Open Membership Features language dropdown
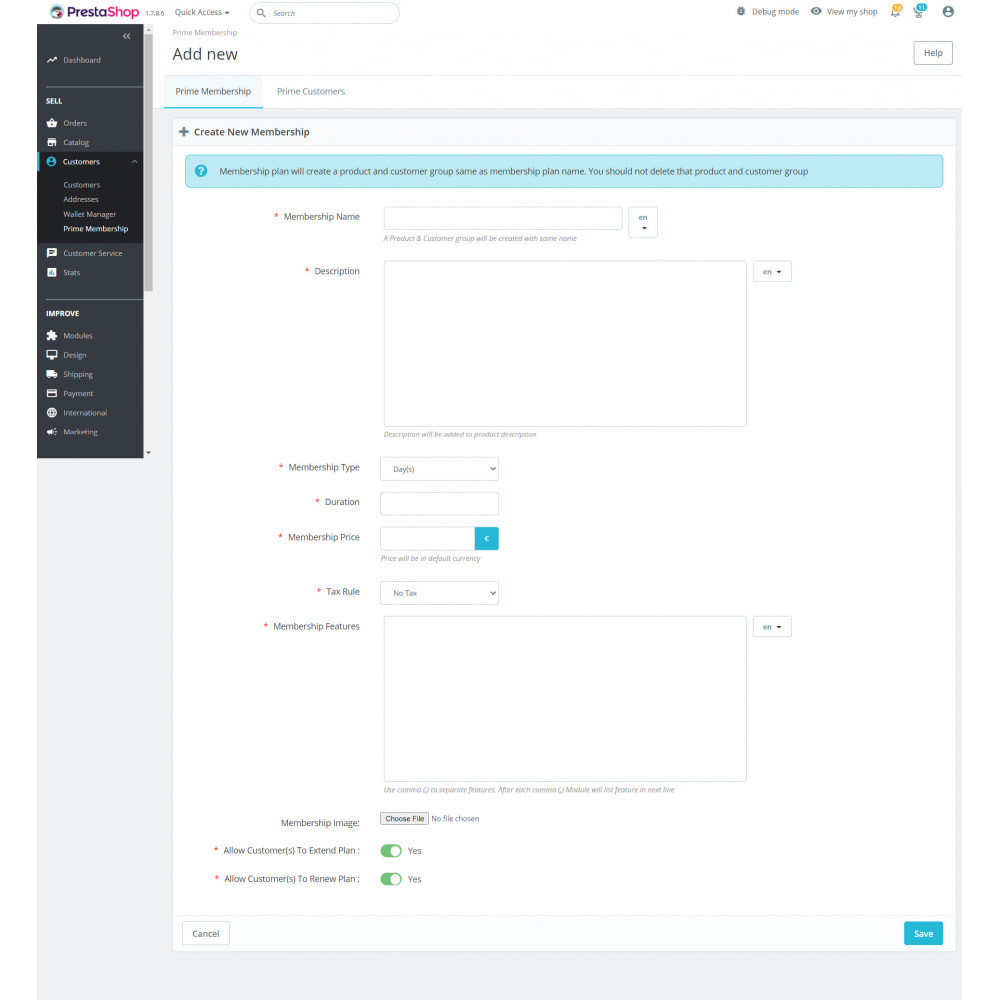The height and width of the screenshot is (1000, 1000). point(772,627)
